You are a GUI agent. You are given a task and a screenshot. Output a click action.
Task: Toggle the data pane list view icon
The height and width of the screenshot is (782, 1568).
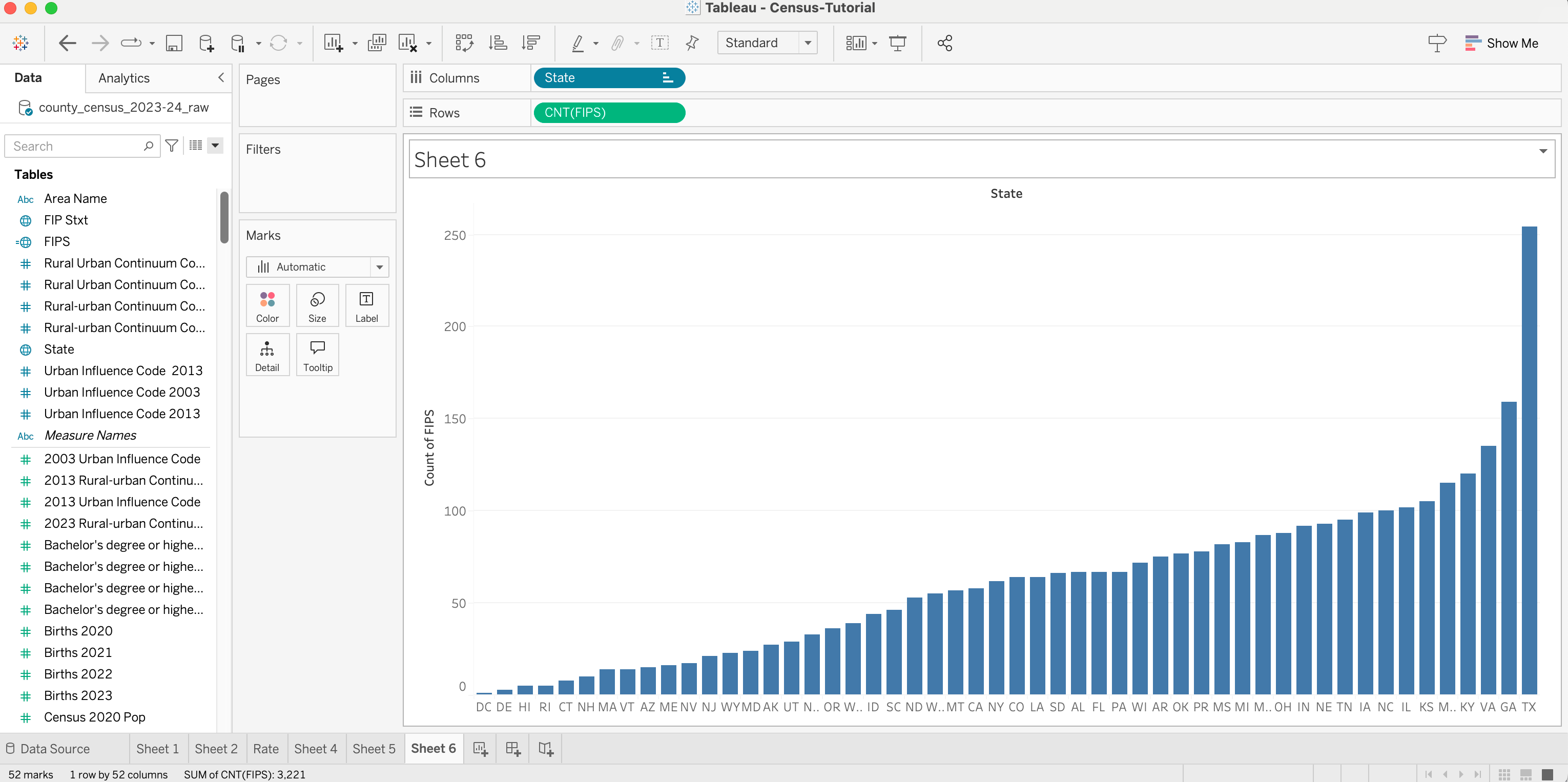coord(195,146)
